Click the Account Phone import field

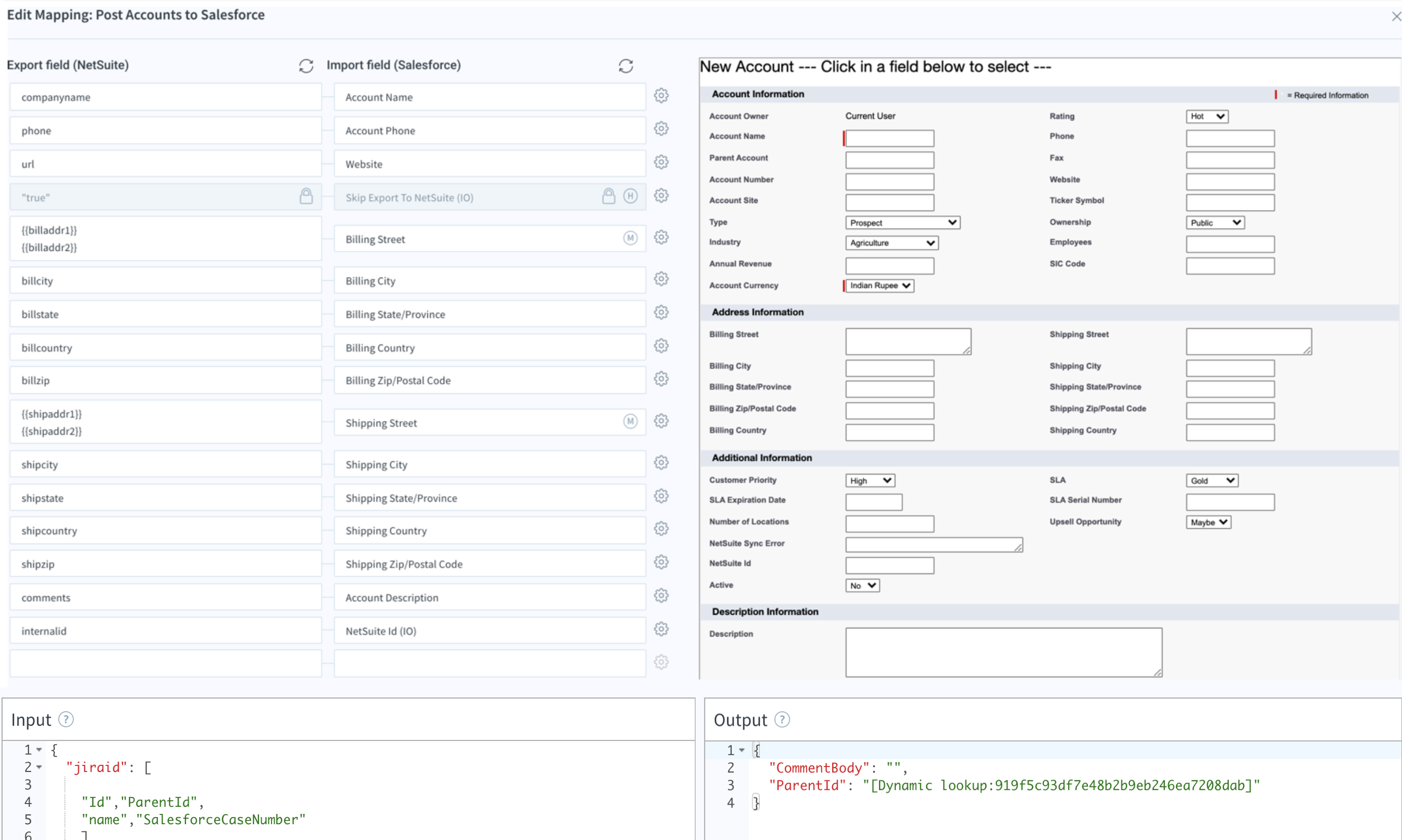point(489,130)
